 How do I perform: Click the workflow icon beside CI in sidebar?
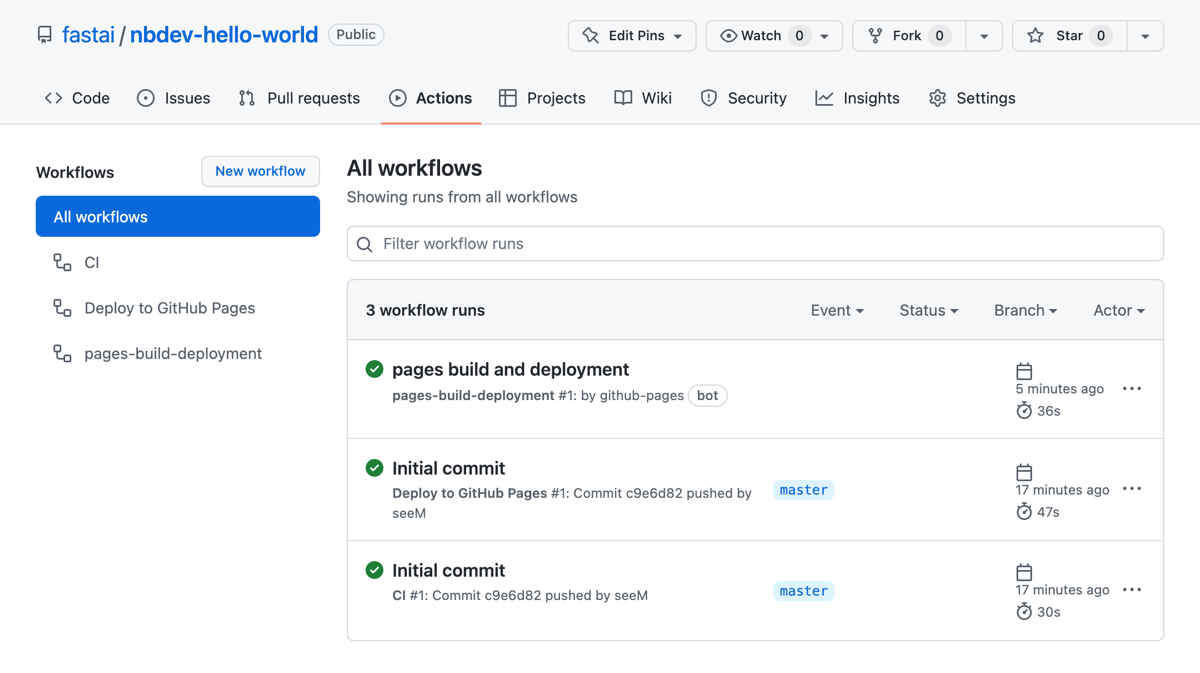coord(62,262)
